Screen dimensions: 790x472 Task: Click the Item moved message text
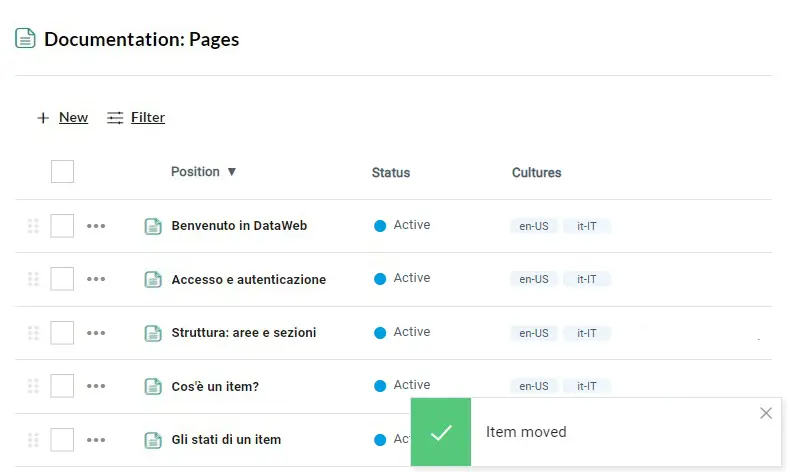526,432
